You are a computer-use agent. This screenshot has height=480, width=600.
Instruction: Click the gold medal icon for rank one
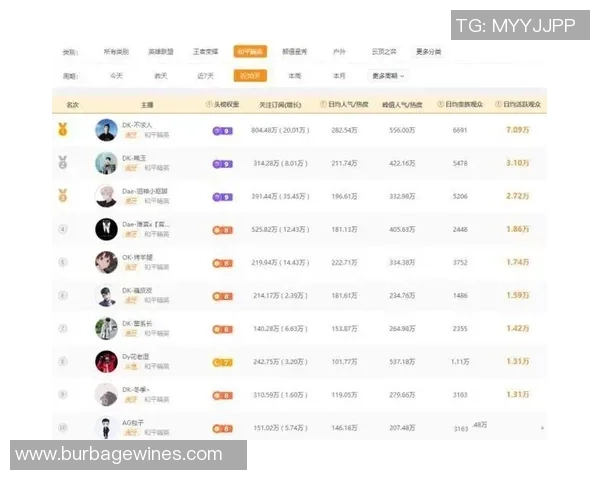(x=62, y=129)
